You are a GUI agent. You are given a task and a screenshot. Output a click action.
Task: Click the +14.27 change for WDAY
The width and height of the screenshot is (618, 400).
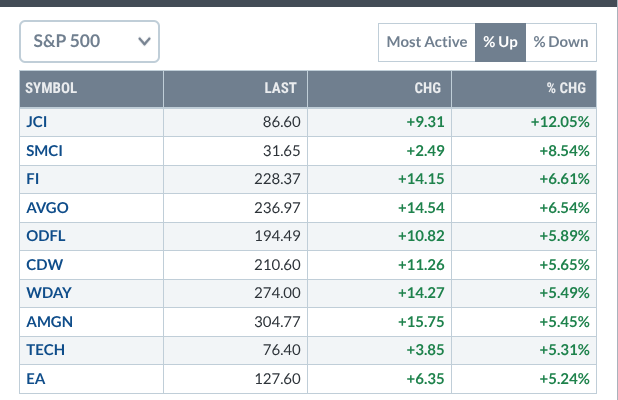click(x=421, y=293)
